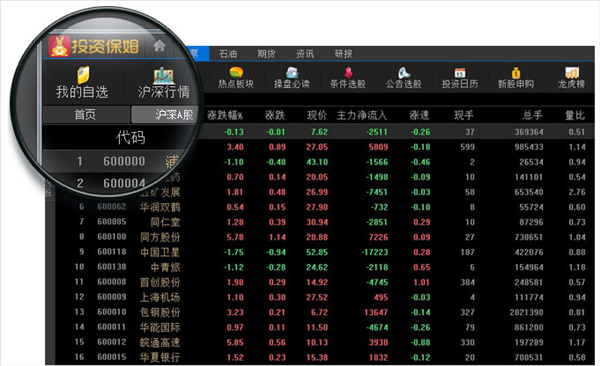Click net inflow value -17223
Image resolution: width=600 pixels, height=366 pixels.
pos(375,252)
